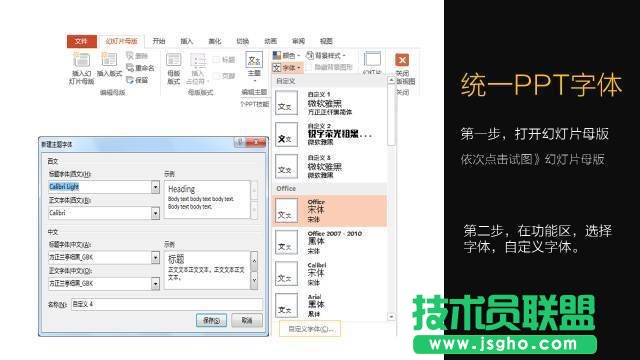640x360 pixels.
Task: Open the File (文件) tab
Action: (82, 41)
